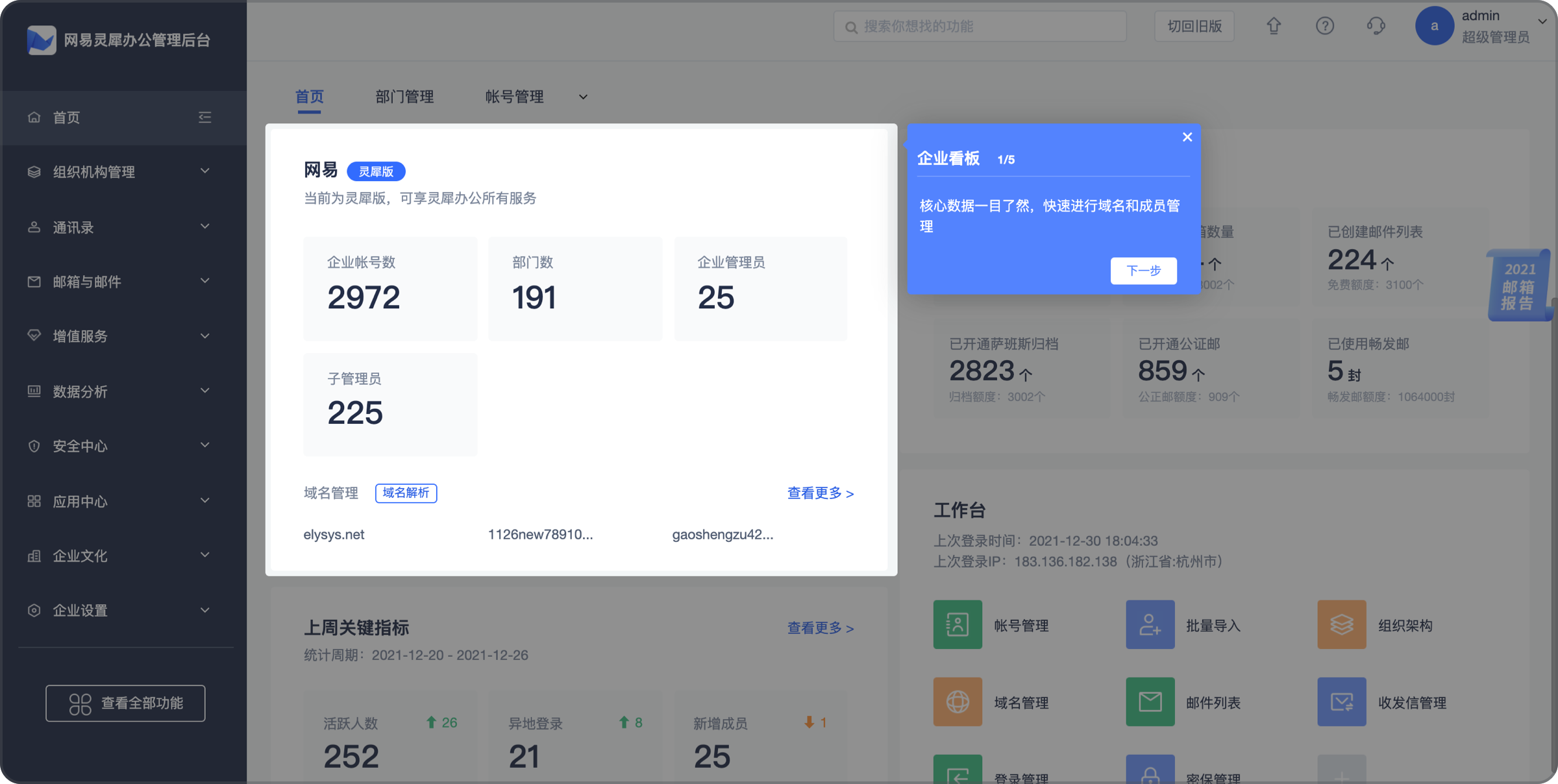Viewport: 1558px width, 784px height.
Task: Click the upload arrow icon in header
Action: pyautogui.click(x=1274, y=26)
